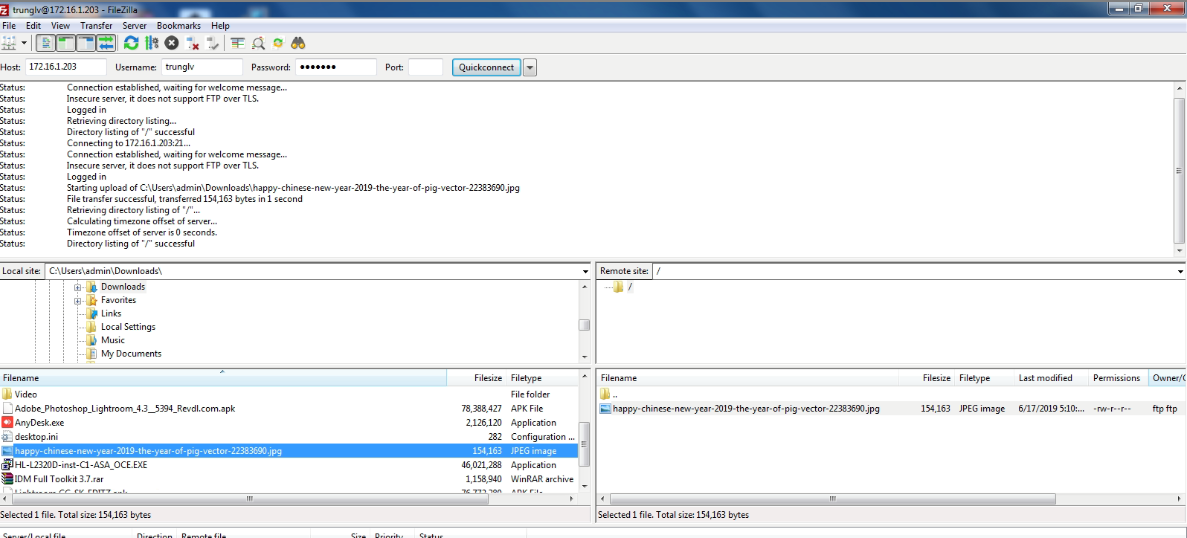Reconnect to the last server
This screenshot has height=538, width=1187.
(x=213, y=43)
